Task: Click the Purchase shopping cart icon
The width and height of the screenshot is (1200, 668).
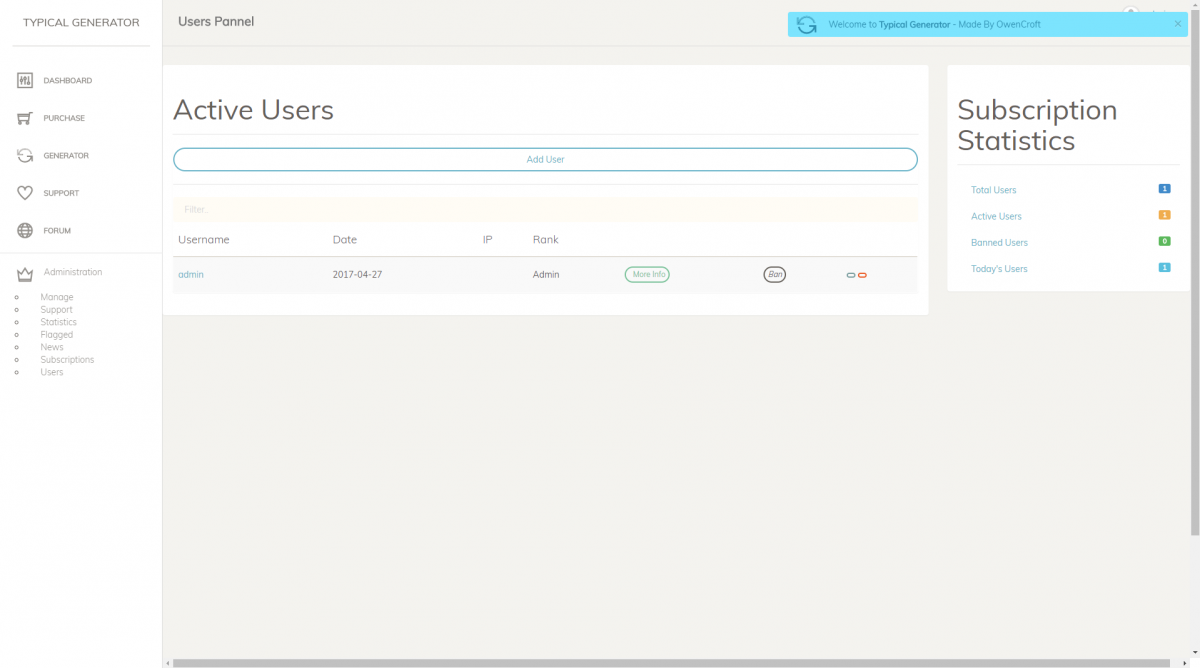Action: click(25, 118)
